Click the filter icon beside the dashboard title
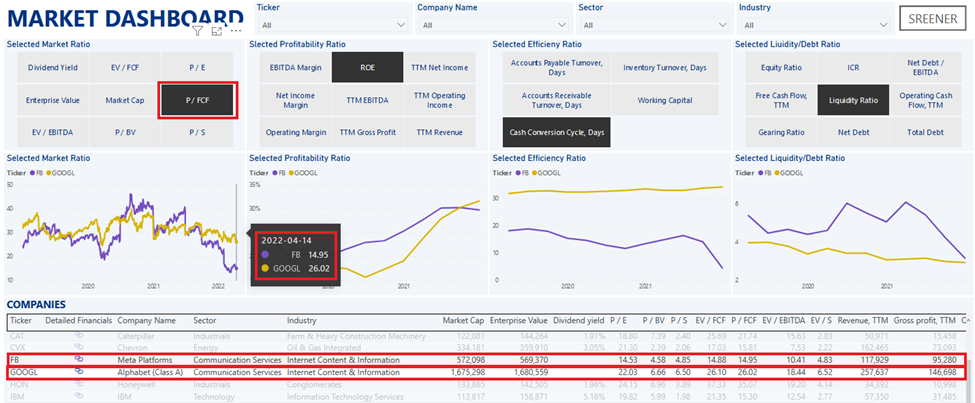 (x=198, y=32)
